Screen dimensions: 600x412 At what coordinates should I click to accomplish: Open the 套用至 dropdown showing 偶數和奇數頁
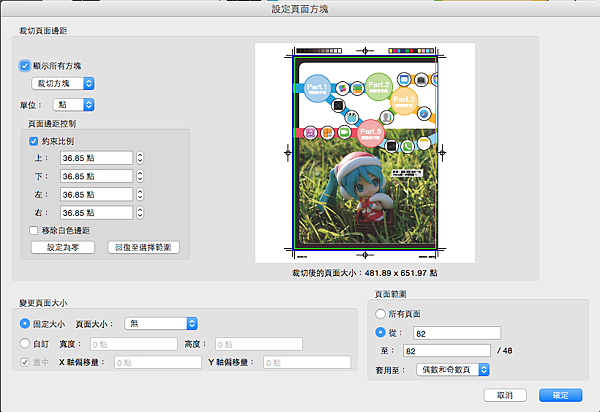coord(453,370)
